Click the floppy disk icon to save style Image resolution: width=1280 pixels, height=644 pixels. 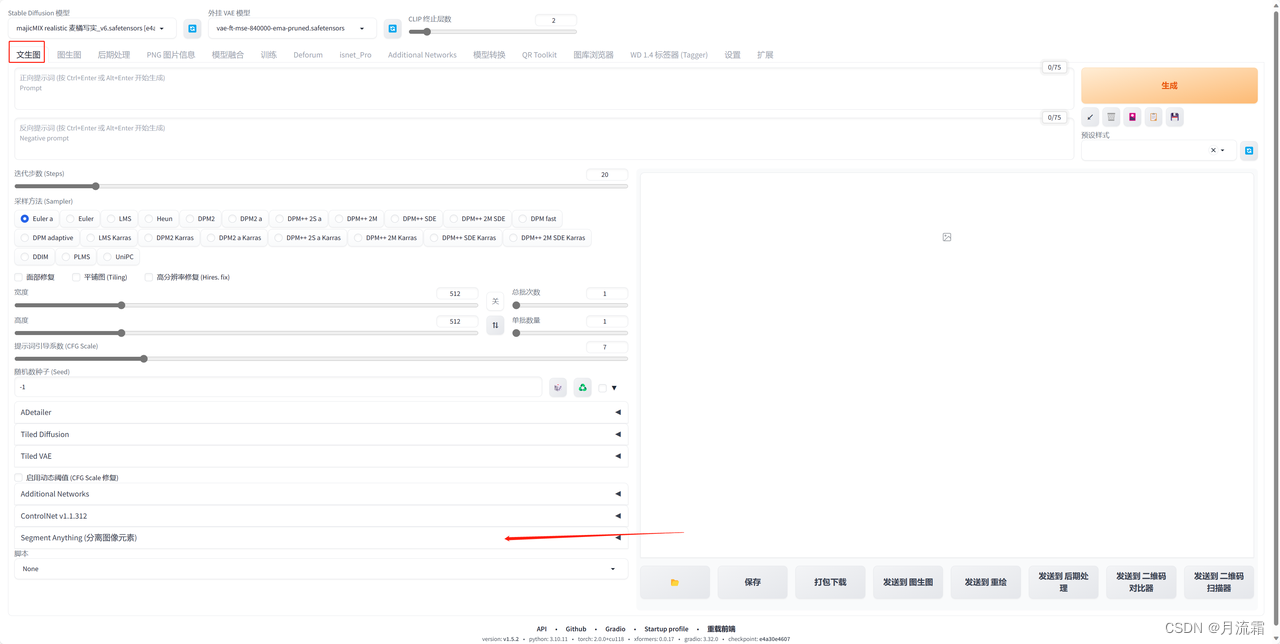[1175, 117]
